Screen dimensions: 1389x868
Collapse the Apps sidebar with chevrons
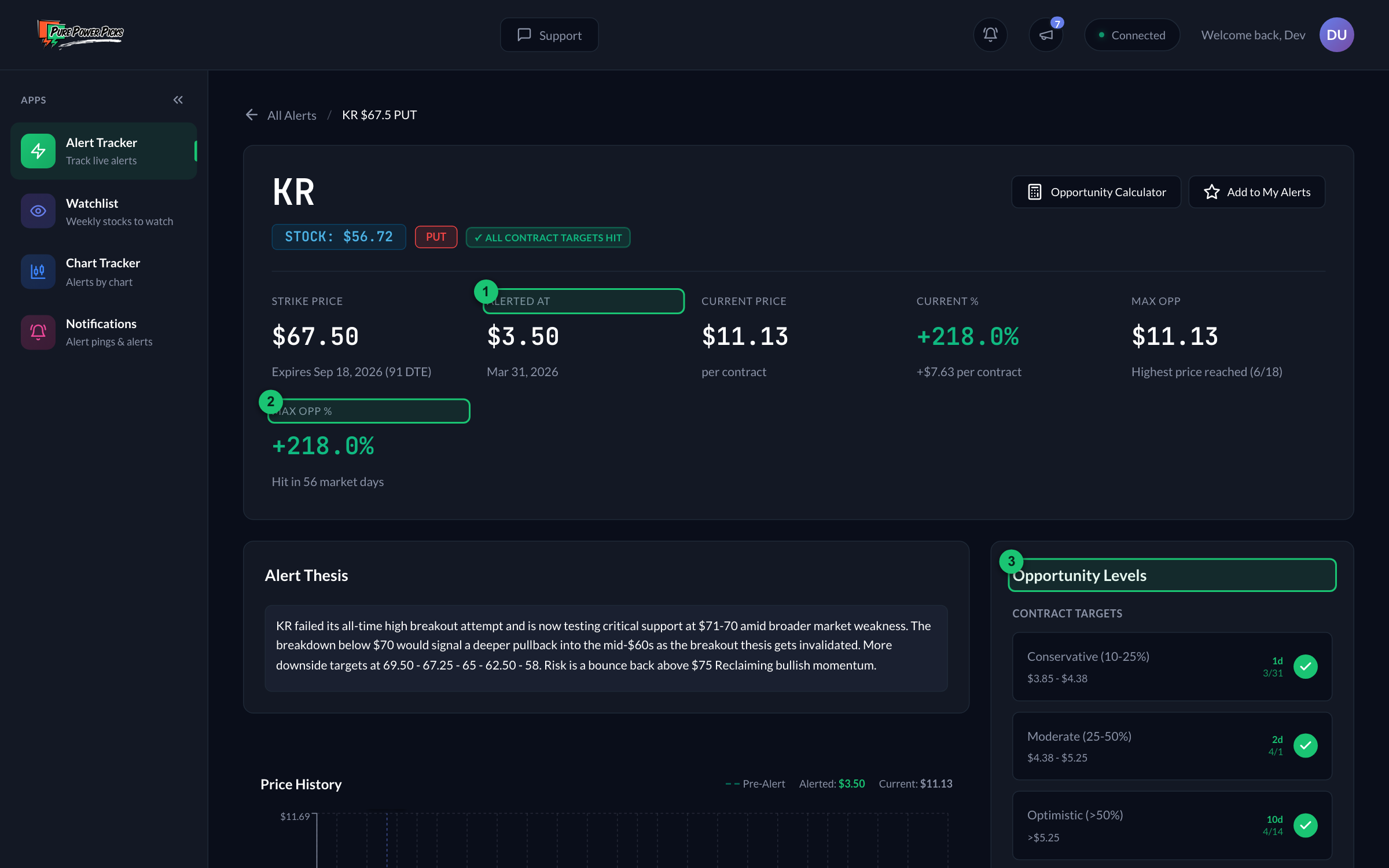coord(178,100)
